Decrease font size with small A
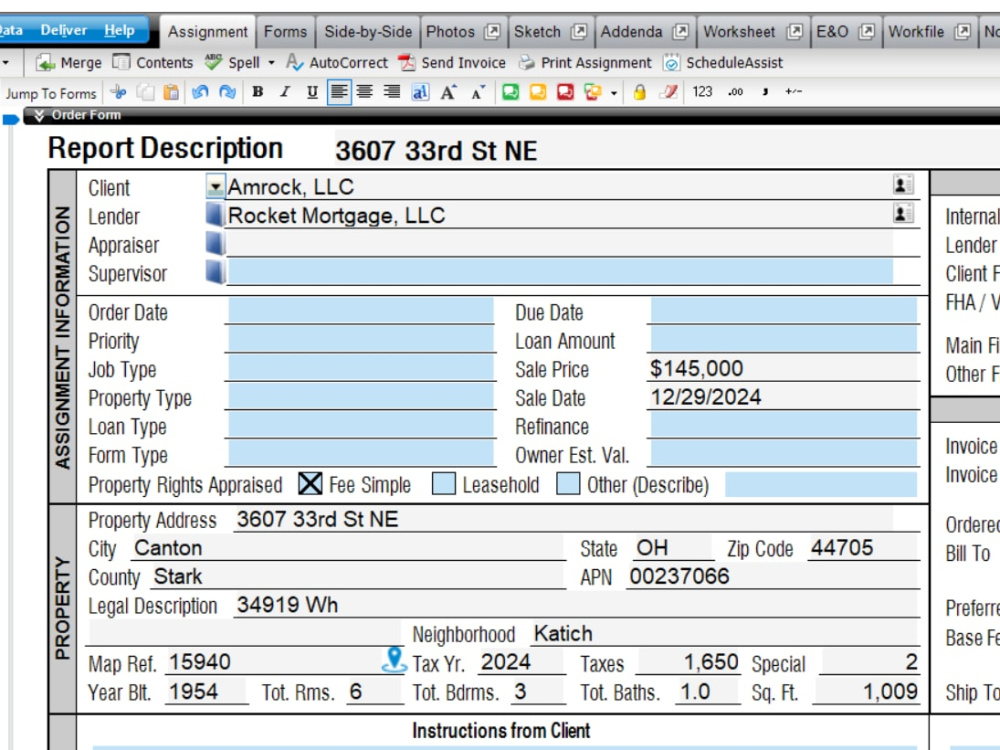 [478, 92]
